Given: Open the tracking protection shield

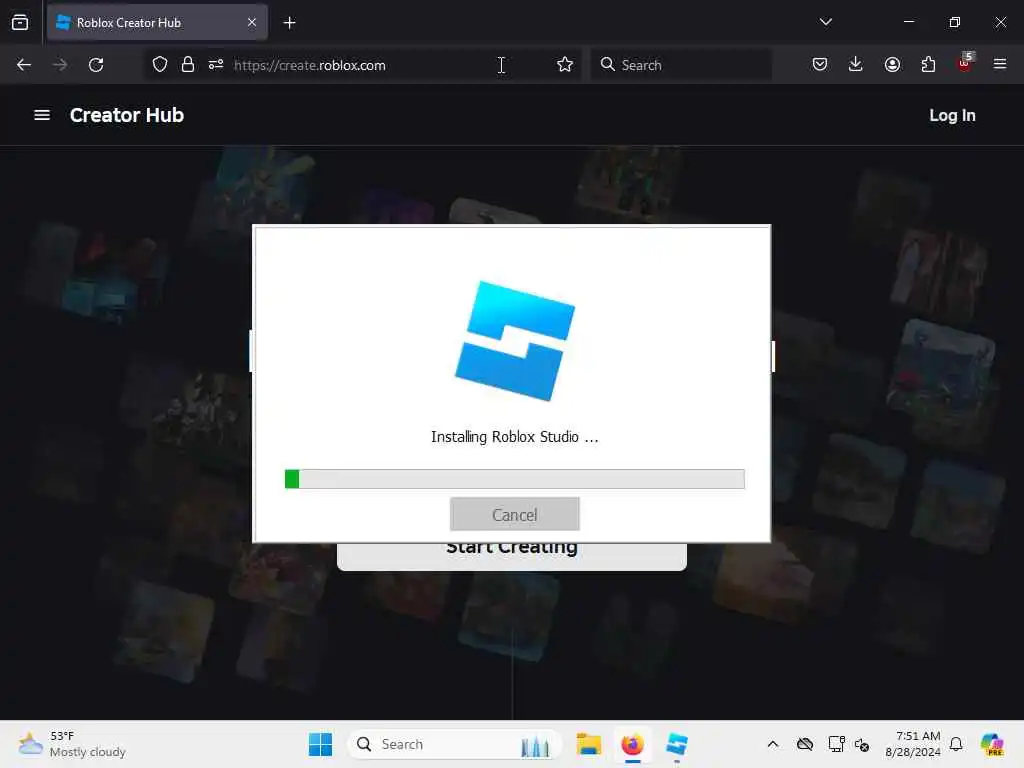Looking at the screenshot, I should [160, 65].
